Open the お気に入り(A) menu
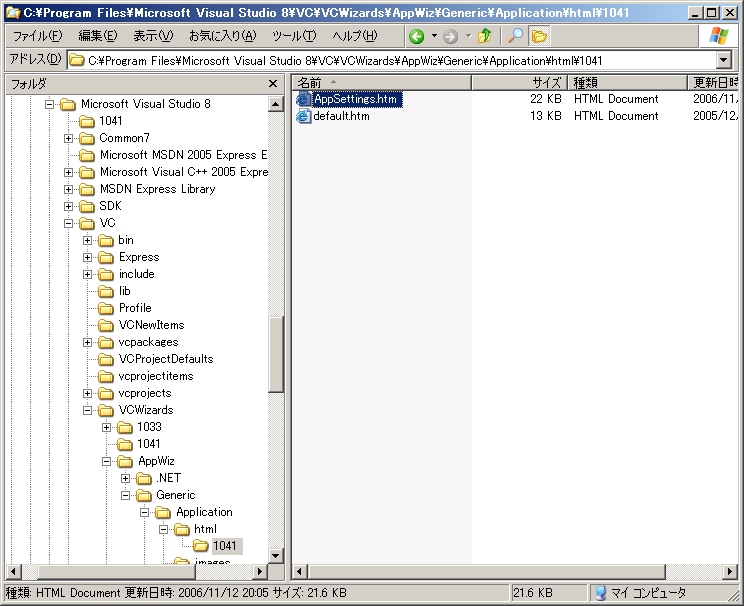 point(223,36)
